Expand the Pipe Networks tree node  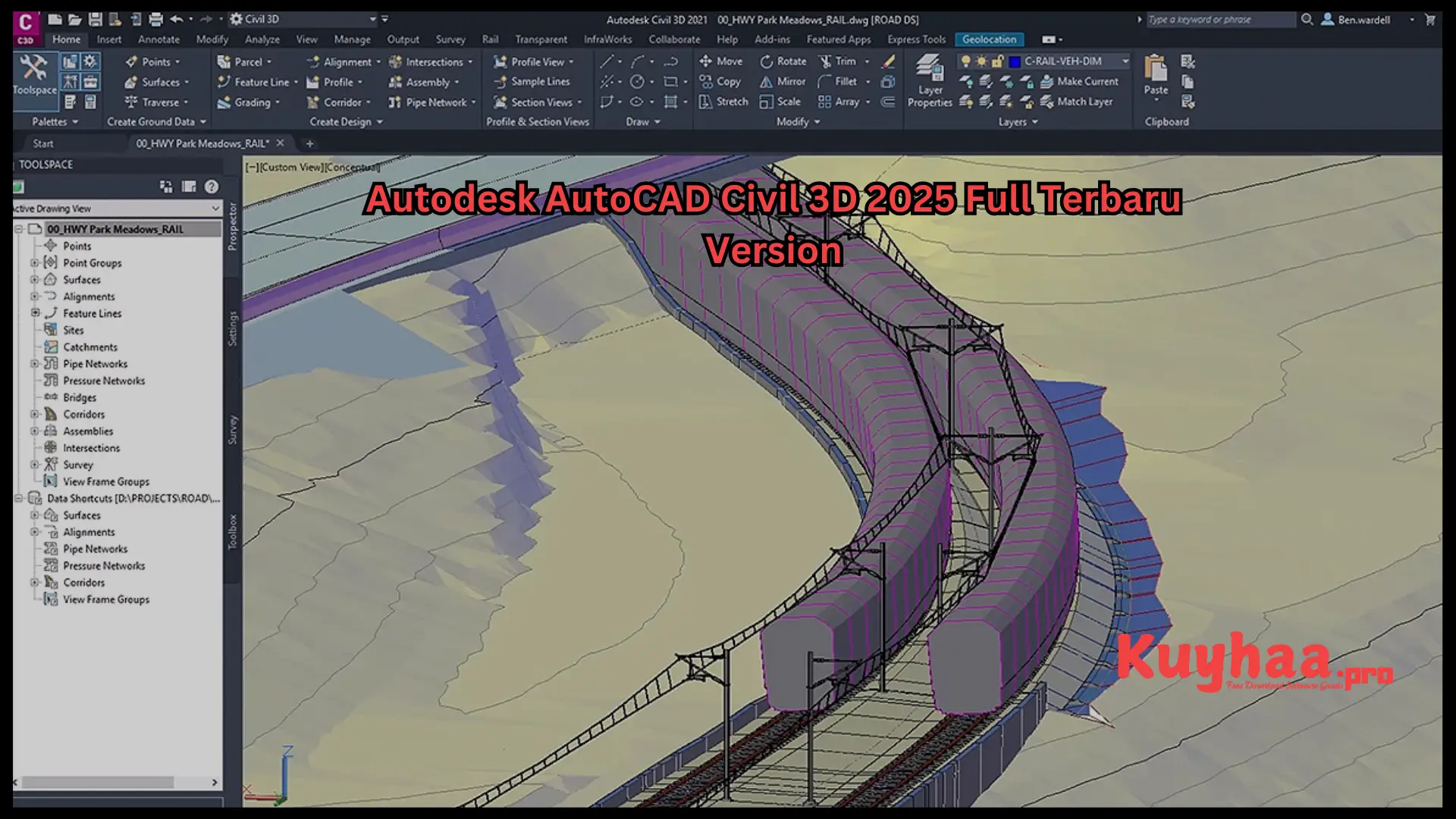[34, 363]
